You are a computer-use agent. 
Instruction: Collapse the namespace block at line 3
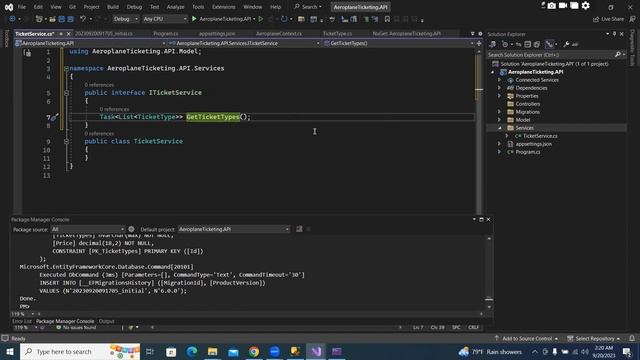pos(66,69)
